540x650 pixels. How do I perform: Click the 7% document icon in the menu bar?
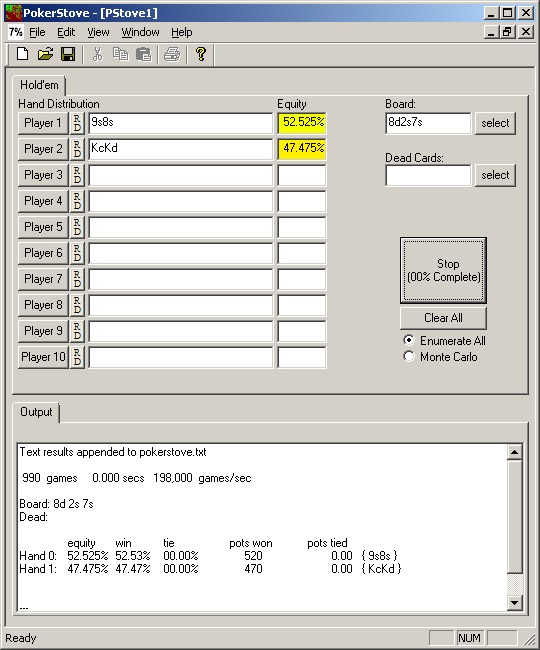15,32
